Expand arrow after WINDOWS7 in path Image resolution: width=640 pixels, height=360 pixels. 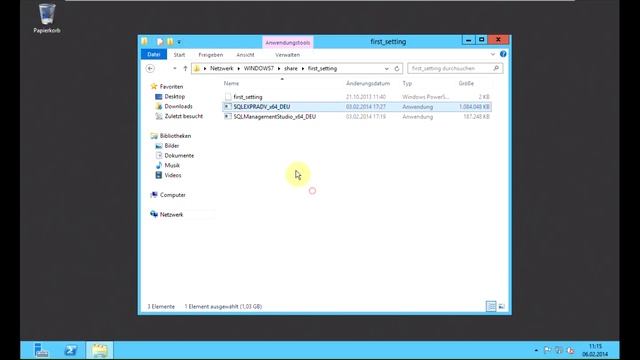coord(279,69)
